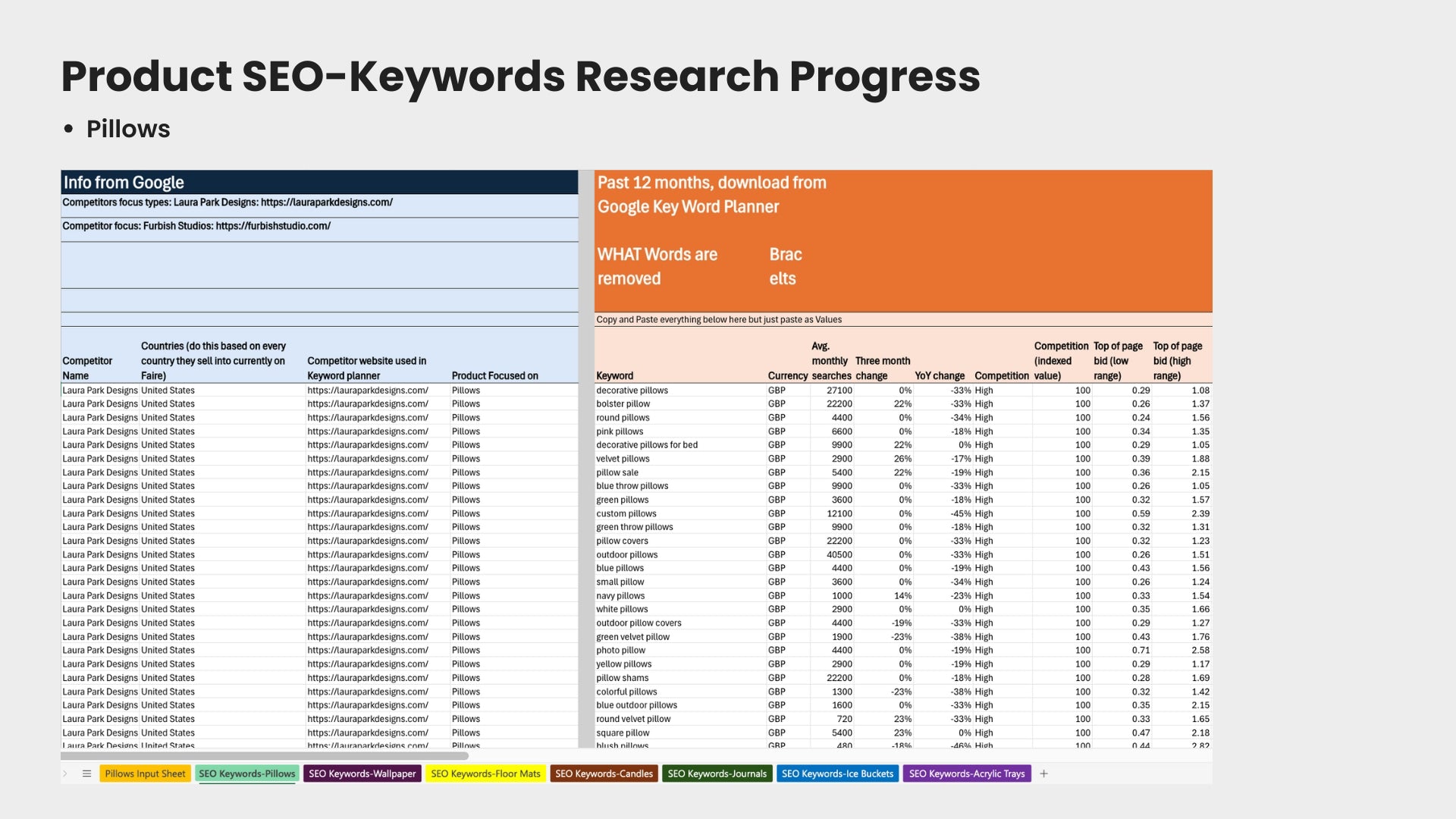Click 'Top of page bid (high range)' header
Screen dimensions: 1456x819
coord(1178,361)
